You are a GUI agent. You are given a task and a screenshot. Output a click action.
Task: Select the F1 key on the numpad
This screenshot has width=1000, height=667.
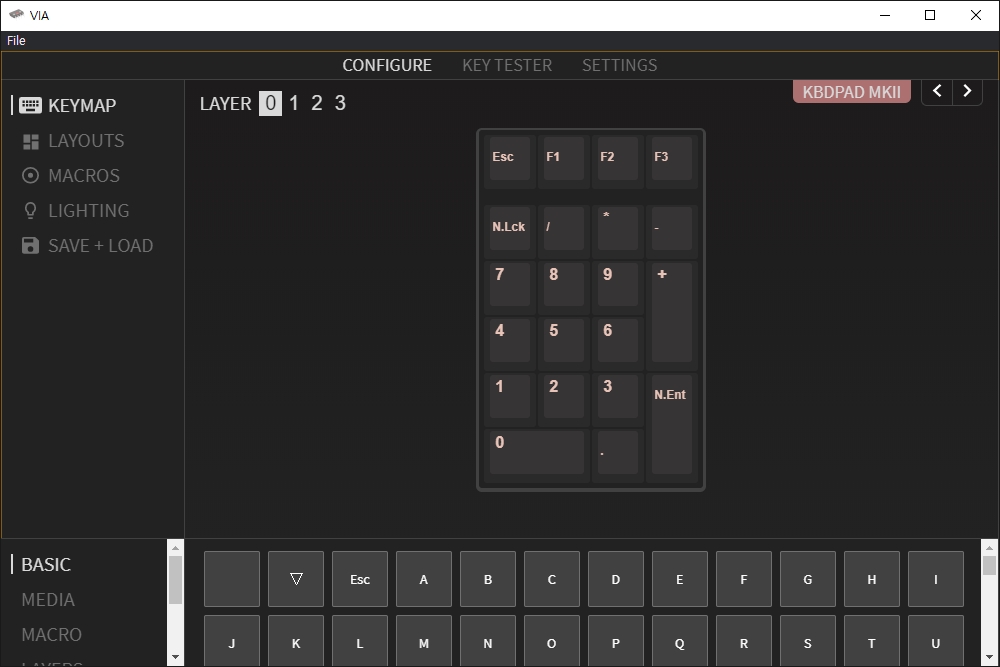point(564,159)
